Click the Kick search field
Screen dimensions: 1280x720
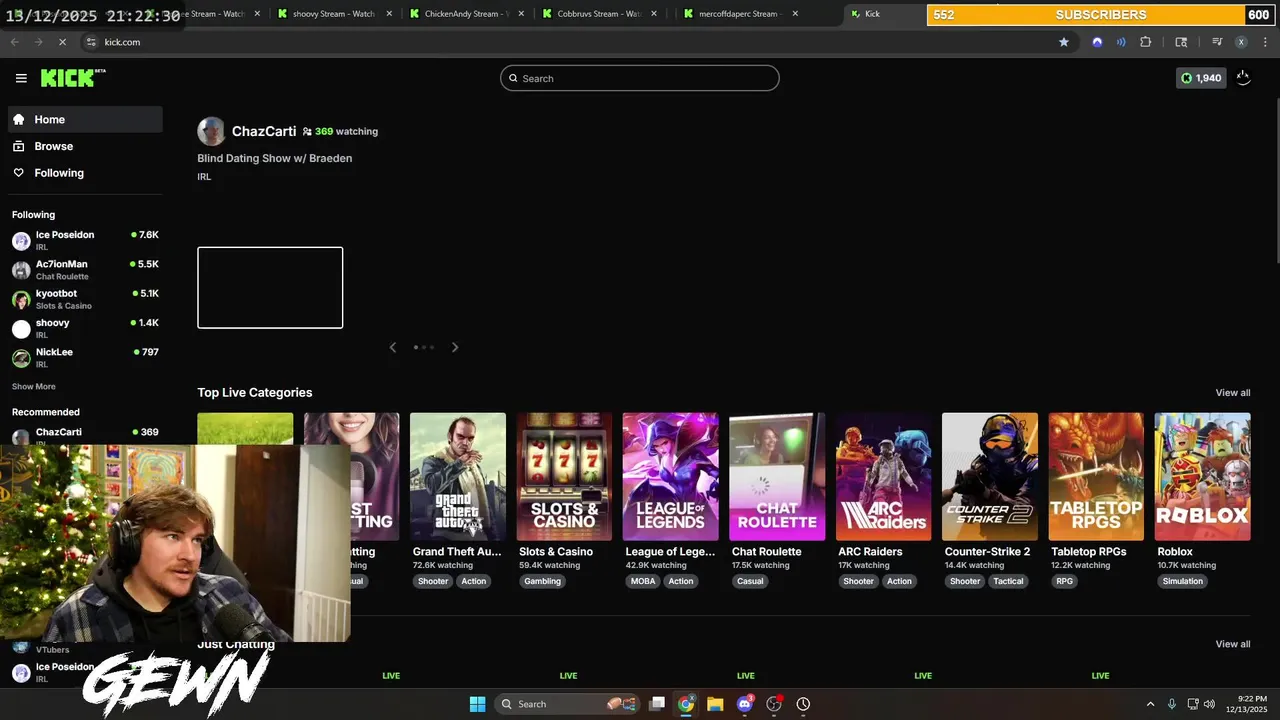(640, 78)
